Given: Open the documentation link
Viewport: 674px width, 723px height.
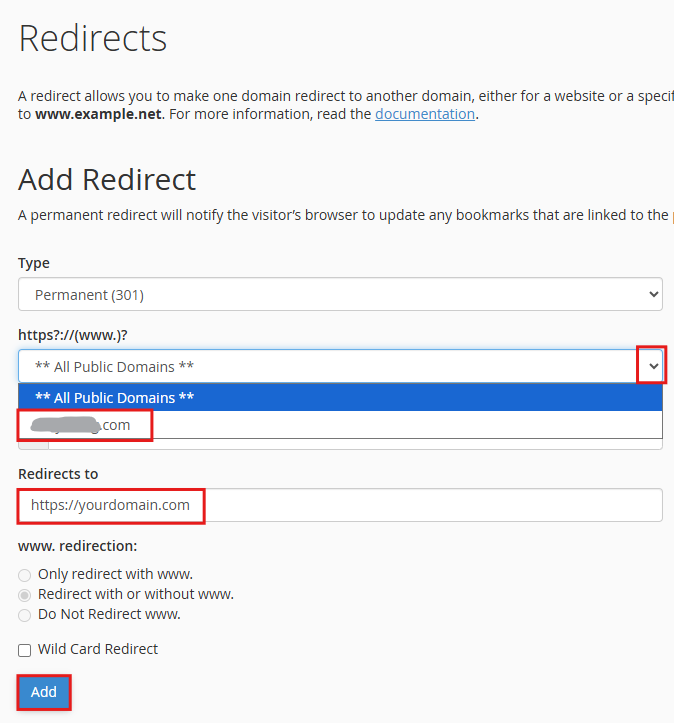Looking at the screenshot, I should tap(425, 114).
